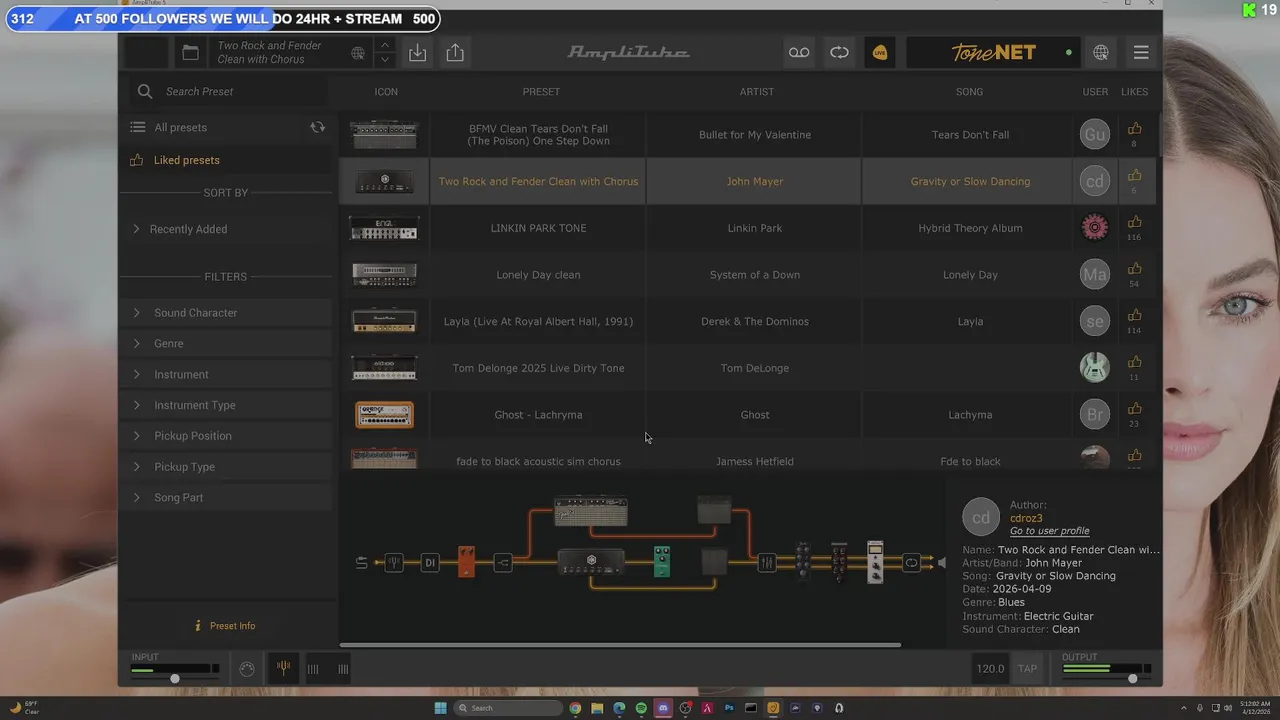Click the save preset download icon
Viewport: 1280px width, 720px height.
coord(417,53)
